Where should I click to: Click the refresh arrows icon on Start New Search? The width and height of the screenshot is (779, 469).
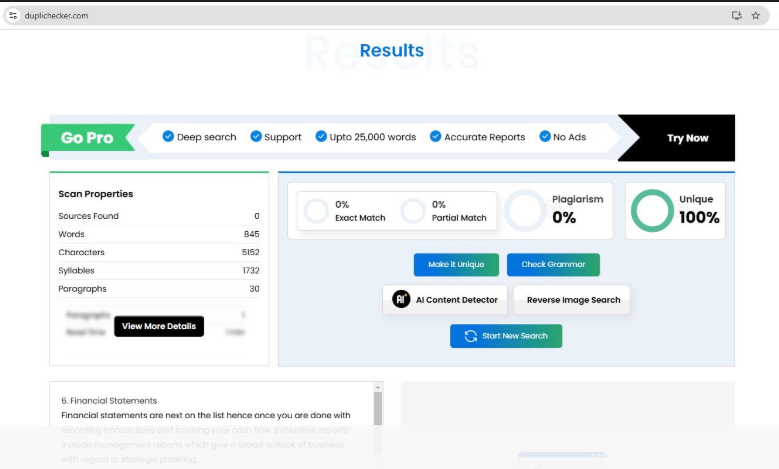pos(470,336)
